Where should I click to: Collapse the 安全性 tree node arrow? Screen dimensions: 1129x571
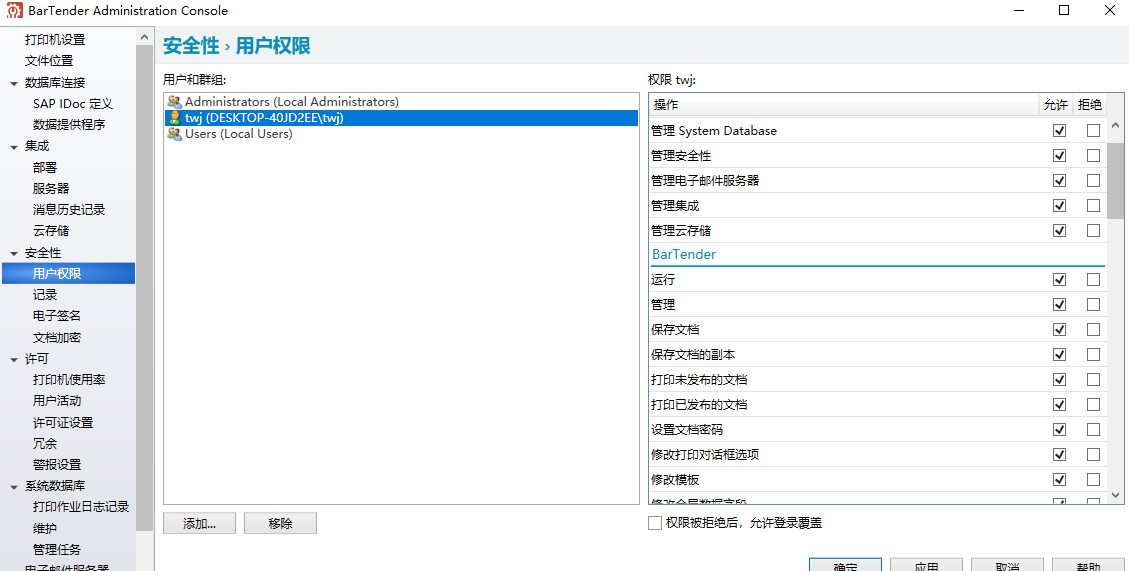(x=14, y=253)
